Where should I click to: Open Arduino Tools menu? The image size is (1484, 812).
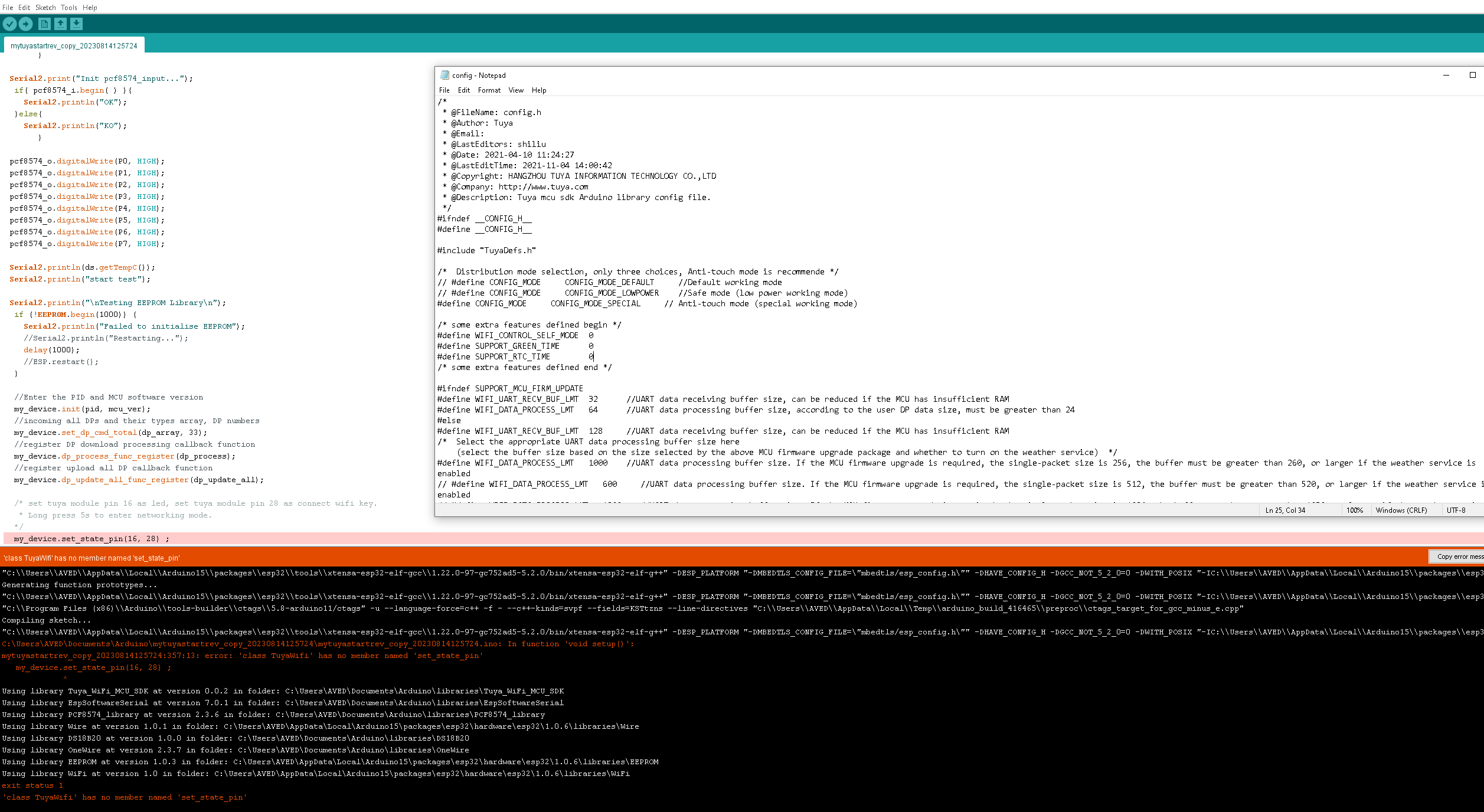pos(69,8)
